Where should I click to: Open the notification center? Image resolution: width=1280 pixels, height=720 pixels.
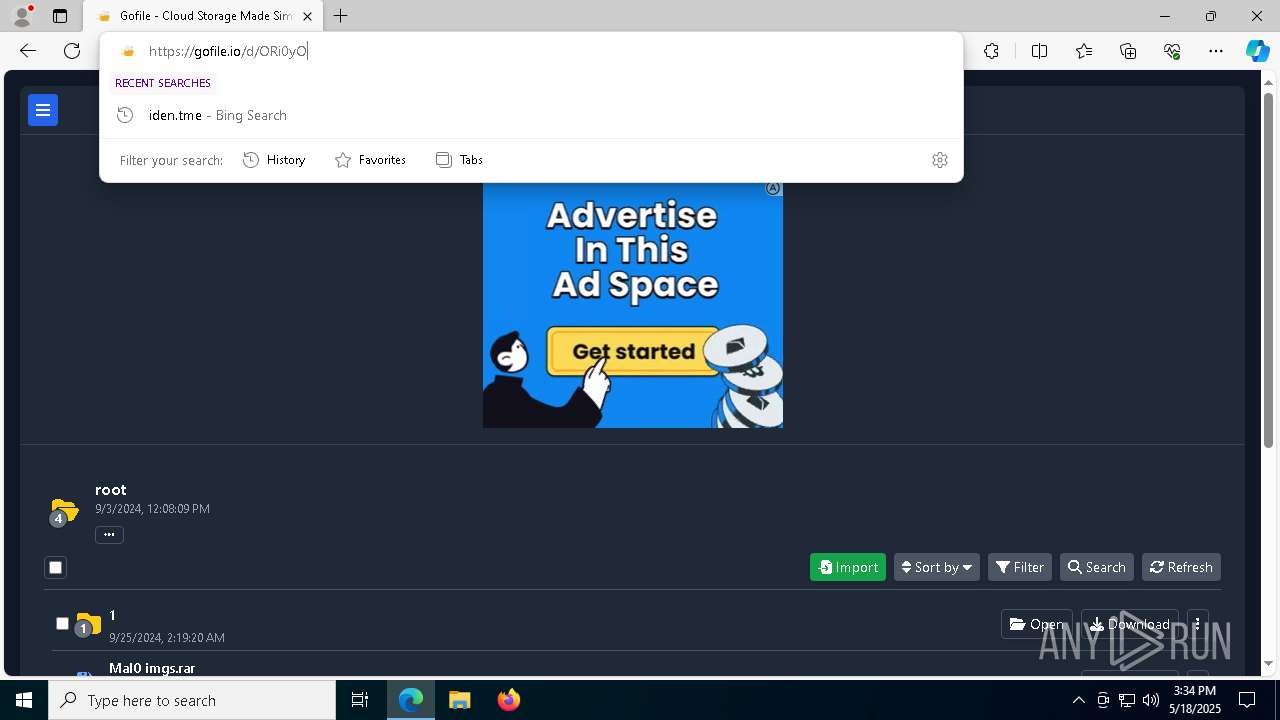1247,700
